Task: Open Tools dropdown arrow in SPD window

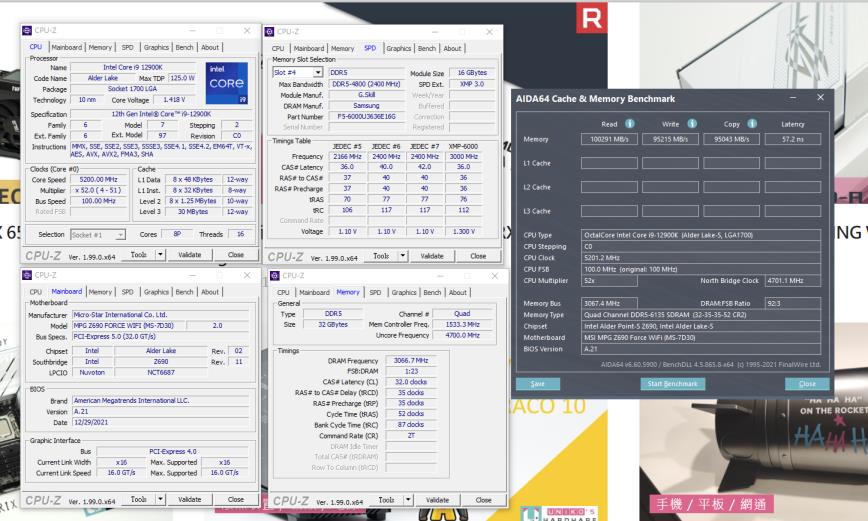Action: pyautogui.click(x=402, y=256)
